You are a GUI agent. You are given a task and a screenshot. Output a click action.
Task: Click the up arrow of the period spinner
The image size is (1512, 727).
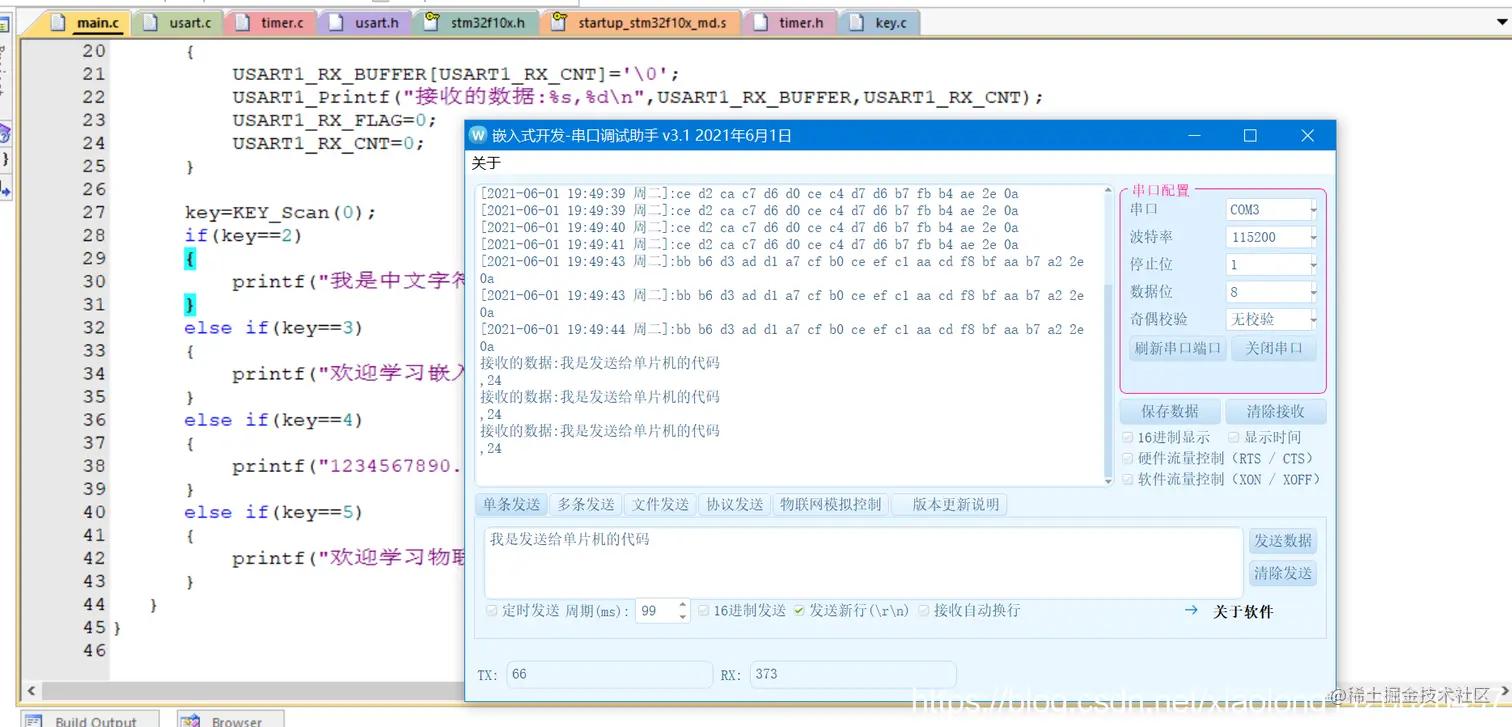[682, 604]
